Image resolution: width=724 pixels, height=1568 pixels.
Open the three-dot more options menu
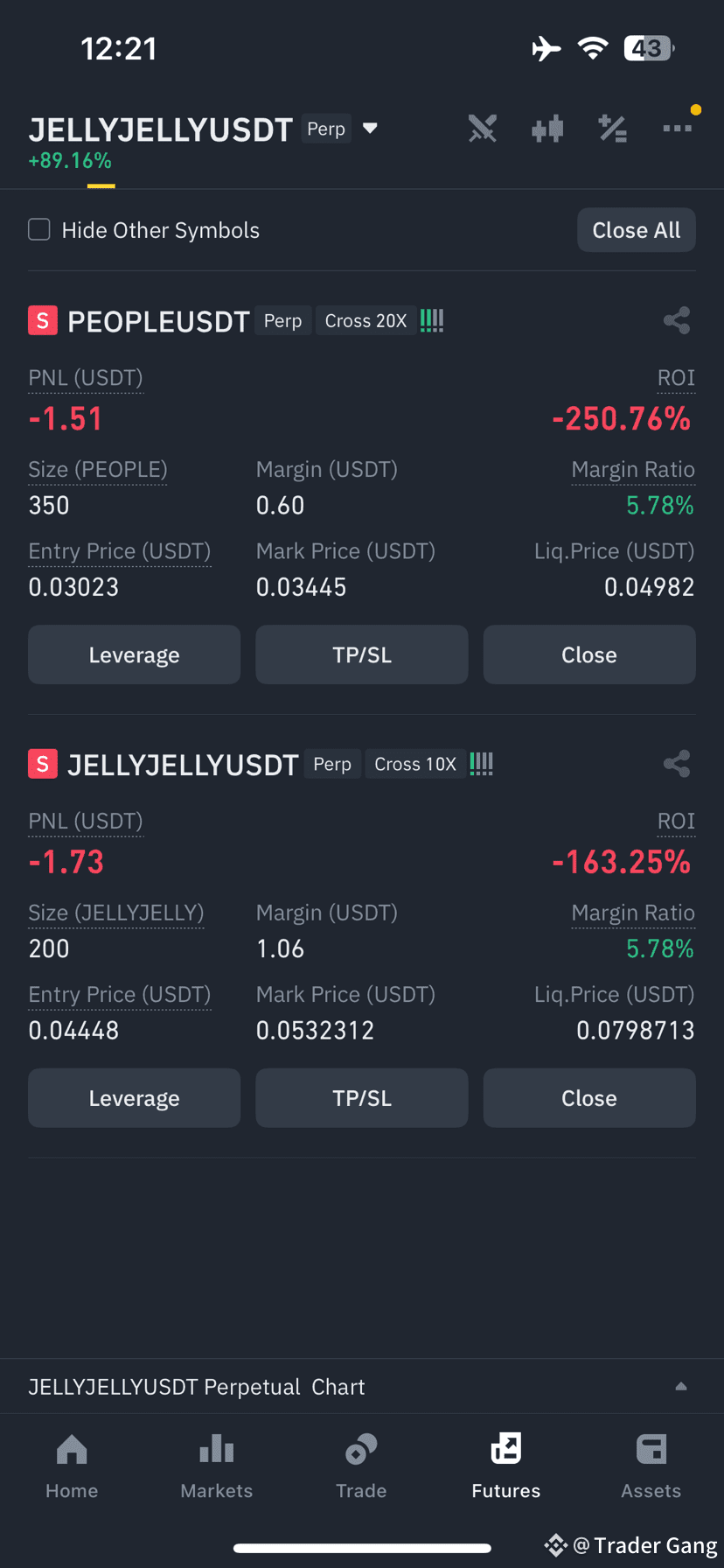click(678, 128)
